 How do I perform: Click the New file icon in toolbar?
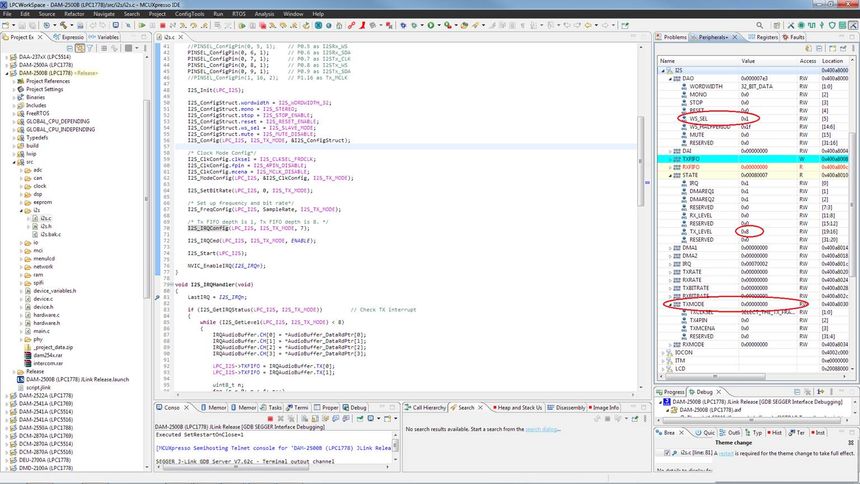(6, 25)
